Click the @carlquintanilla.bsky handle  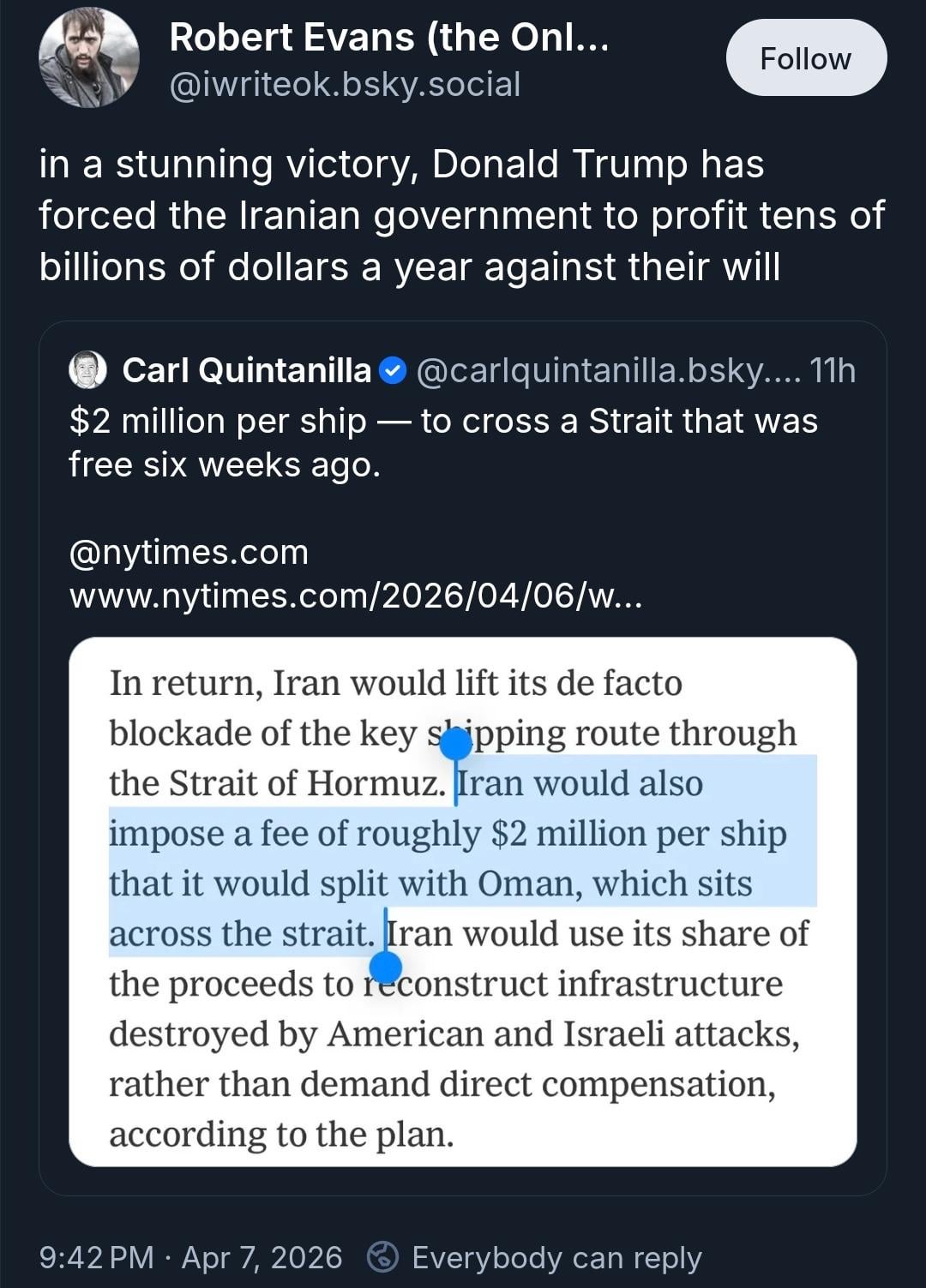coord(608,370)
